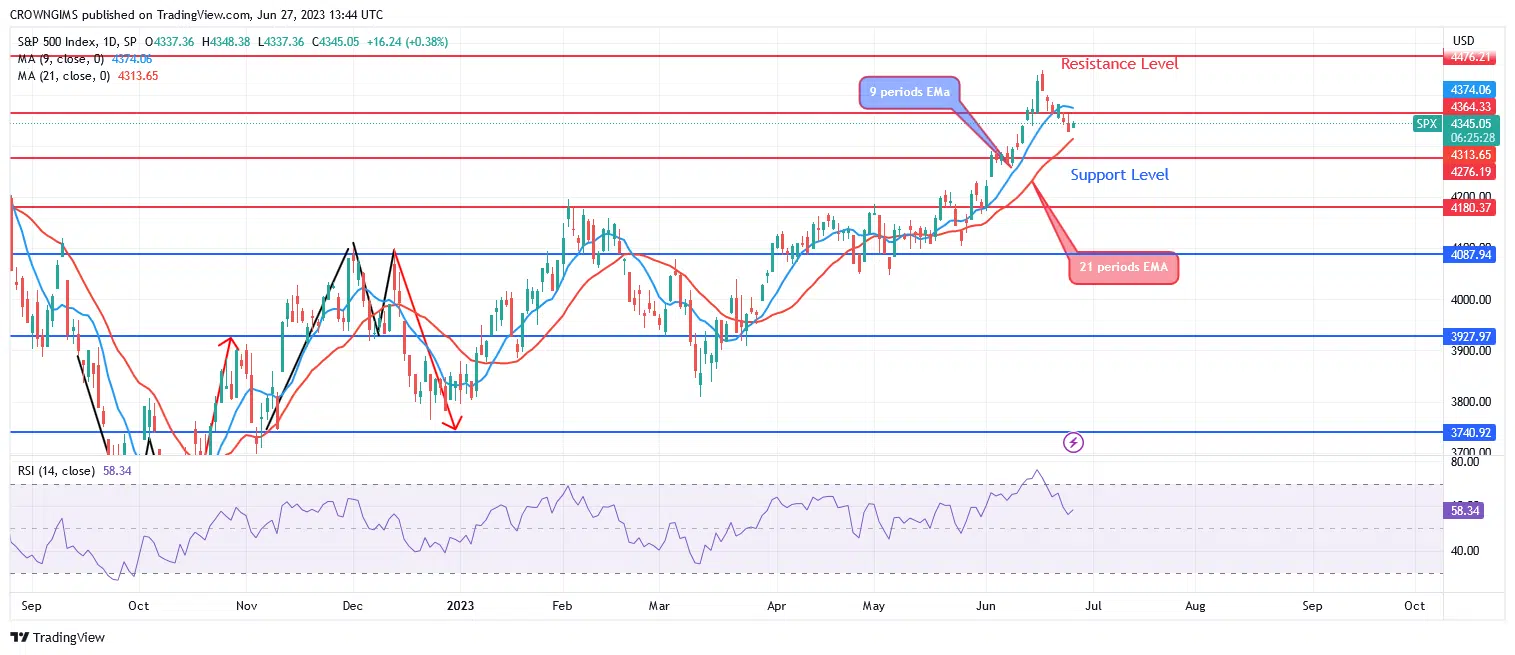The width and height of the screenshot is (1515, 655).
Task: Select the Resistance Level text annotation
Action: [1119, 64]
